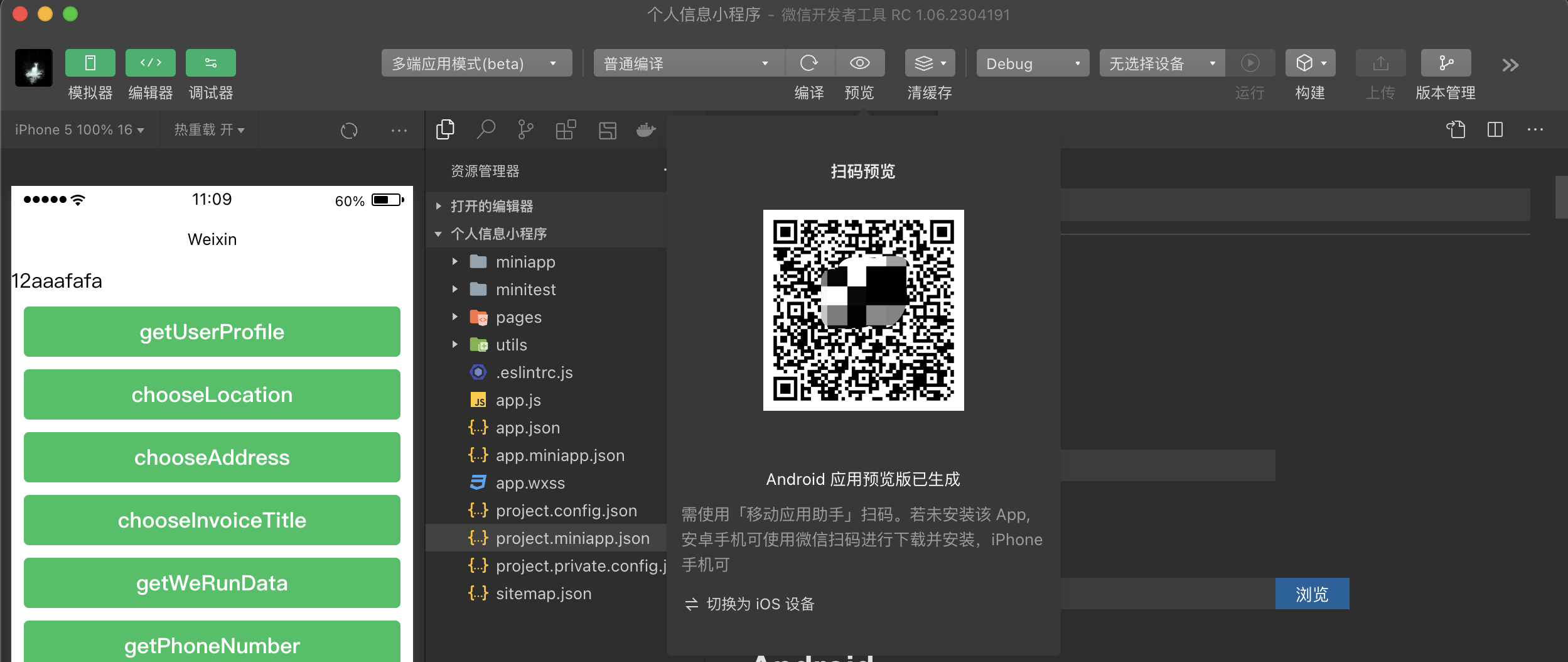Click the 浏览 browse button
1568x662 pixels.
click(x=1312, y=594)
